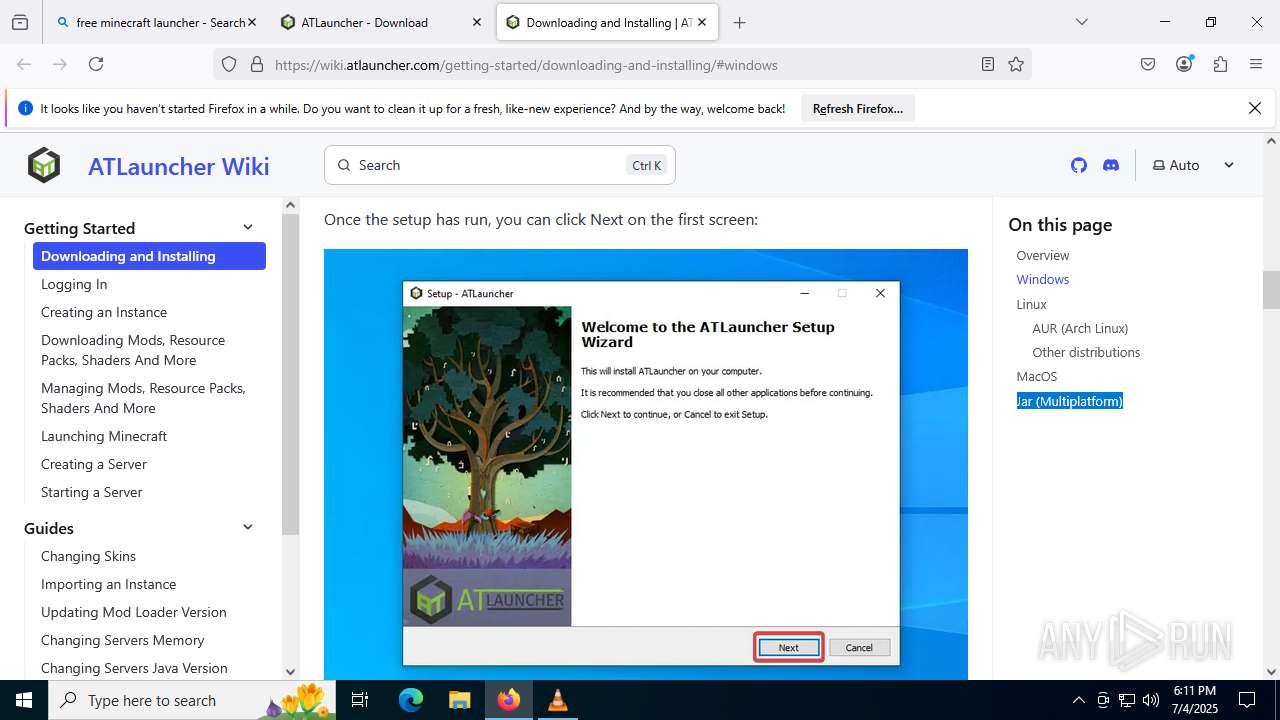Open the GitHub icon link
The image size is (1280, 720).
pos(1078,165)
